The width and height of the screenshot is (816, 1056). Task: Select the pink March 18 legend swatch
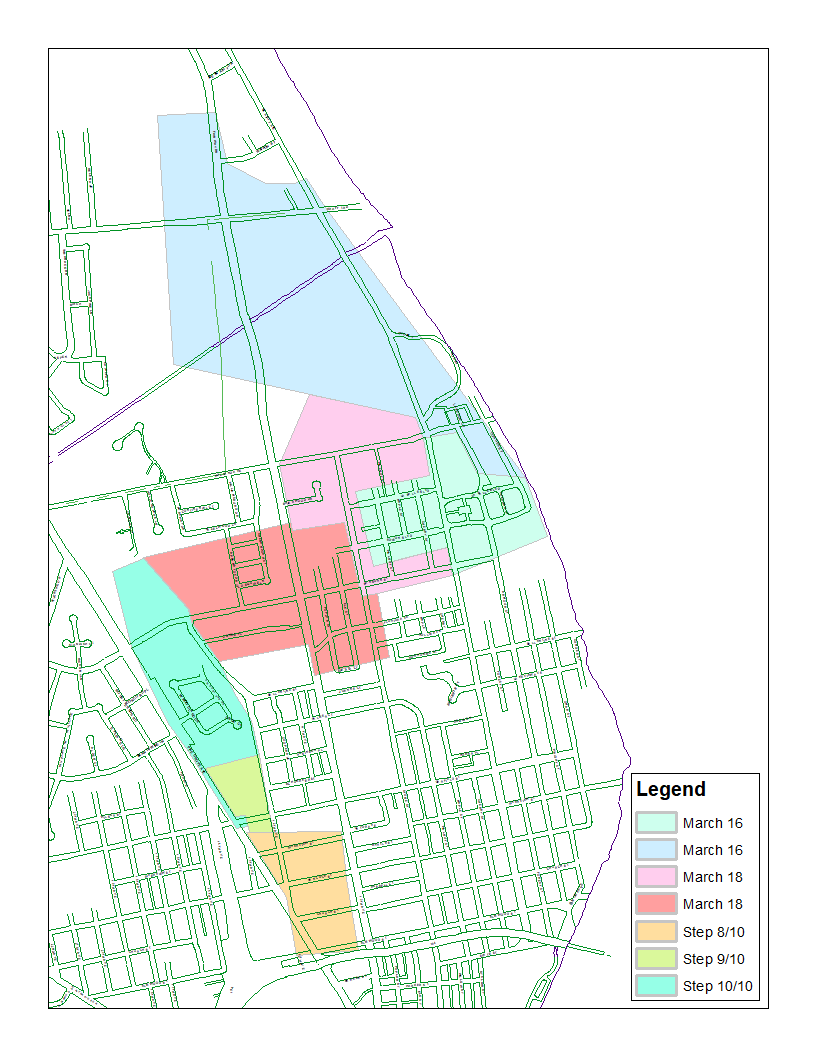click(x=656, y=877)
